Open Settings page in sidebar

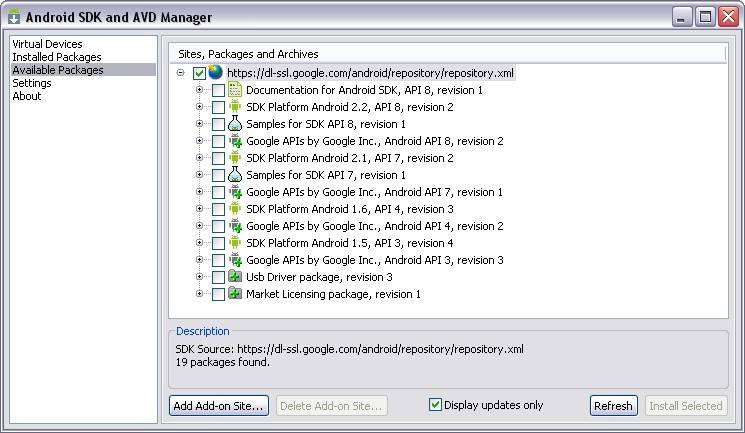tap(32, 83)
